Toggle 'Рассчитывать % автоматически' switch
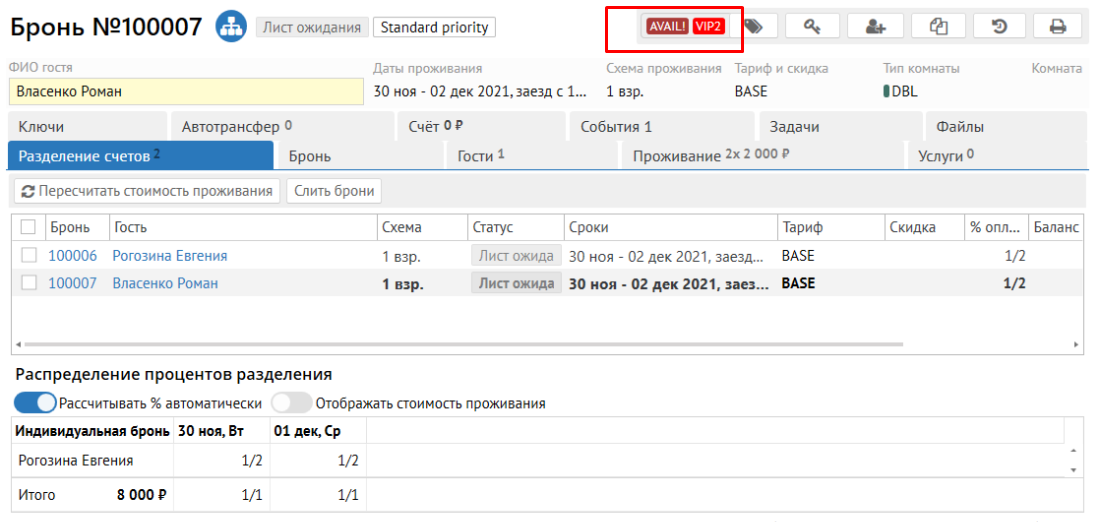Screen dimensions: 1097x522 click(35, 403)
